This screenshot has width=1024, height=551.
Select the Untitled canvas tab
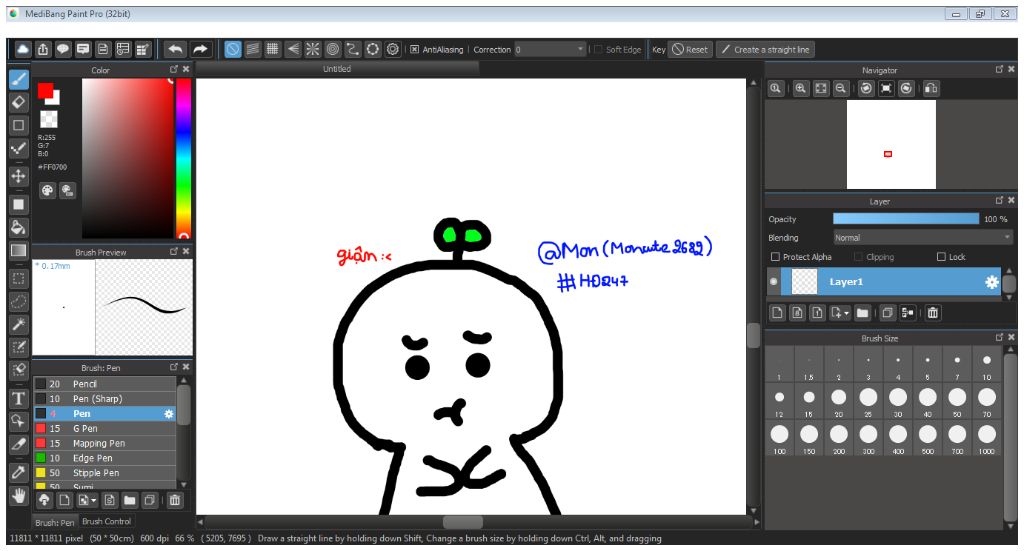click(x=337, y=69)
